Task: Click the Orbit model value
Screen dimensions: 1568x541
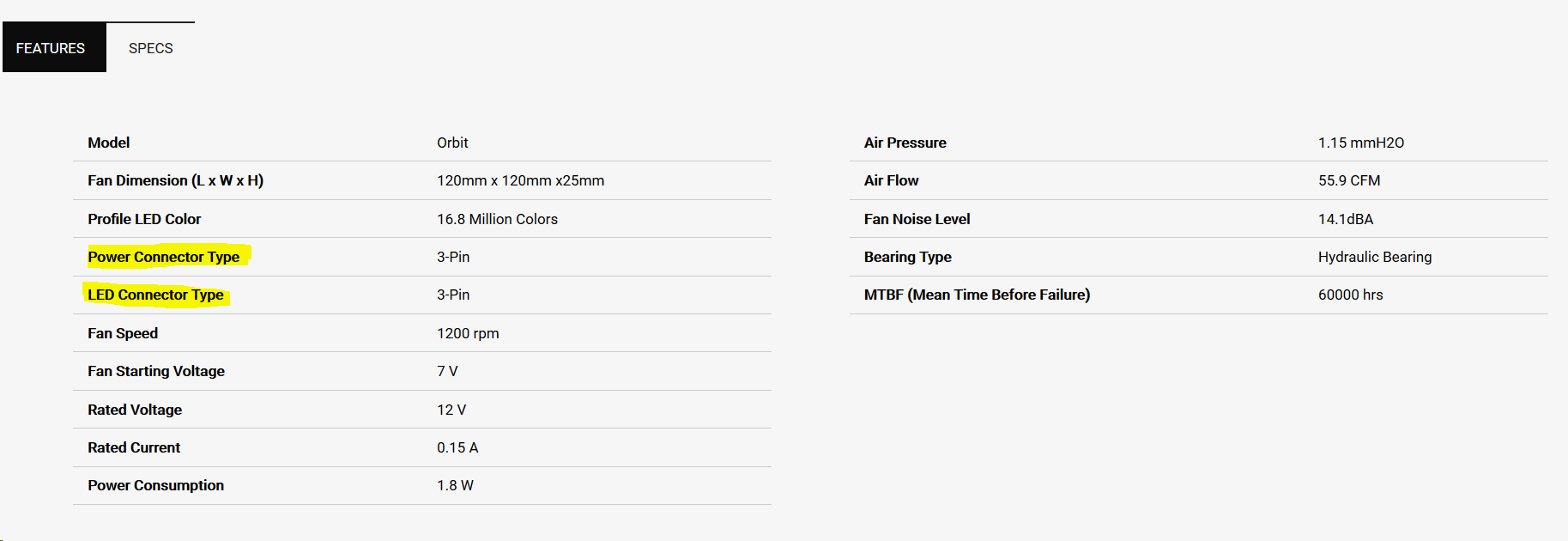Action: [x=452, y=143]
